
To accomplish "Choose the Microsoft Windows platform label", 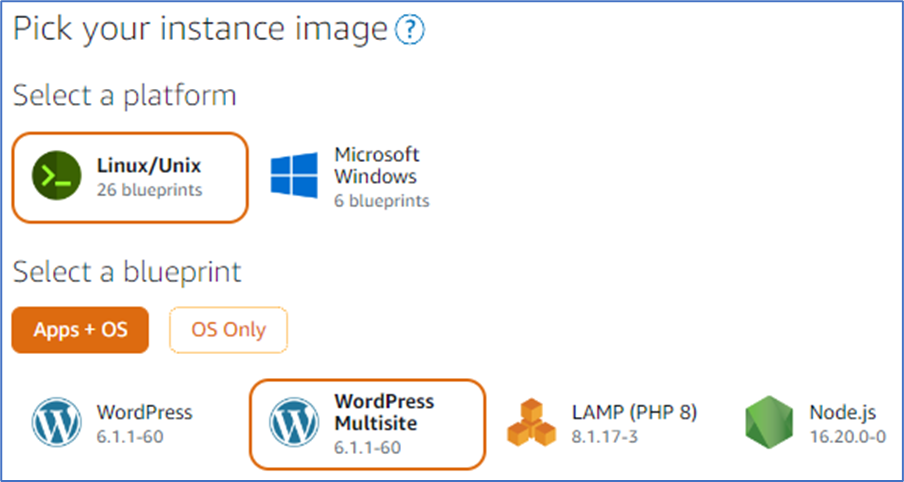I will click(x=377, y=165).
